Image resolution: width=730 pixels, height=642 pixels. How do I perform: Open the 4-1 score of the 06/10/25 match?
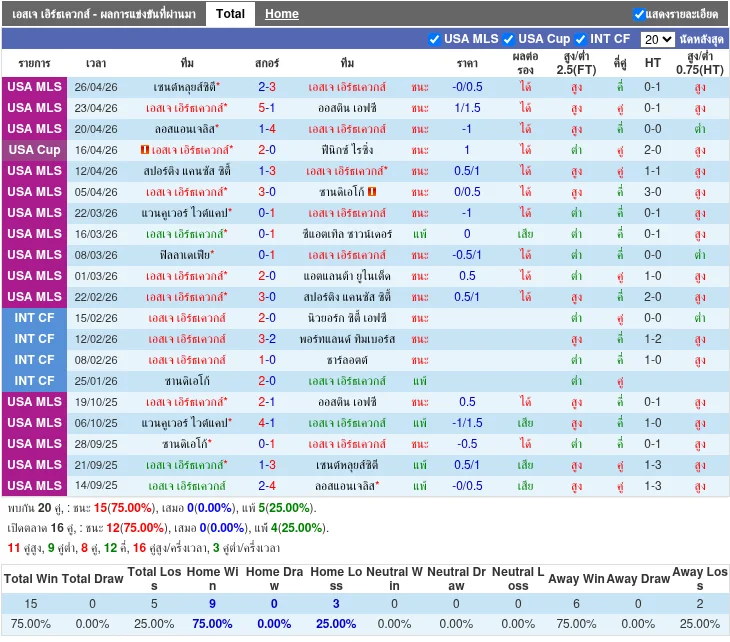[x=267, y=423]
